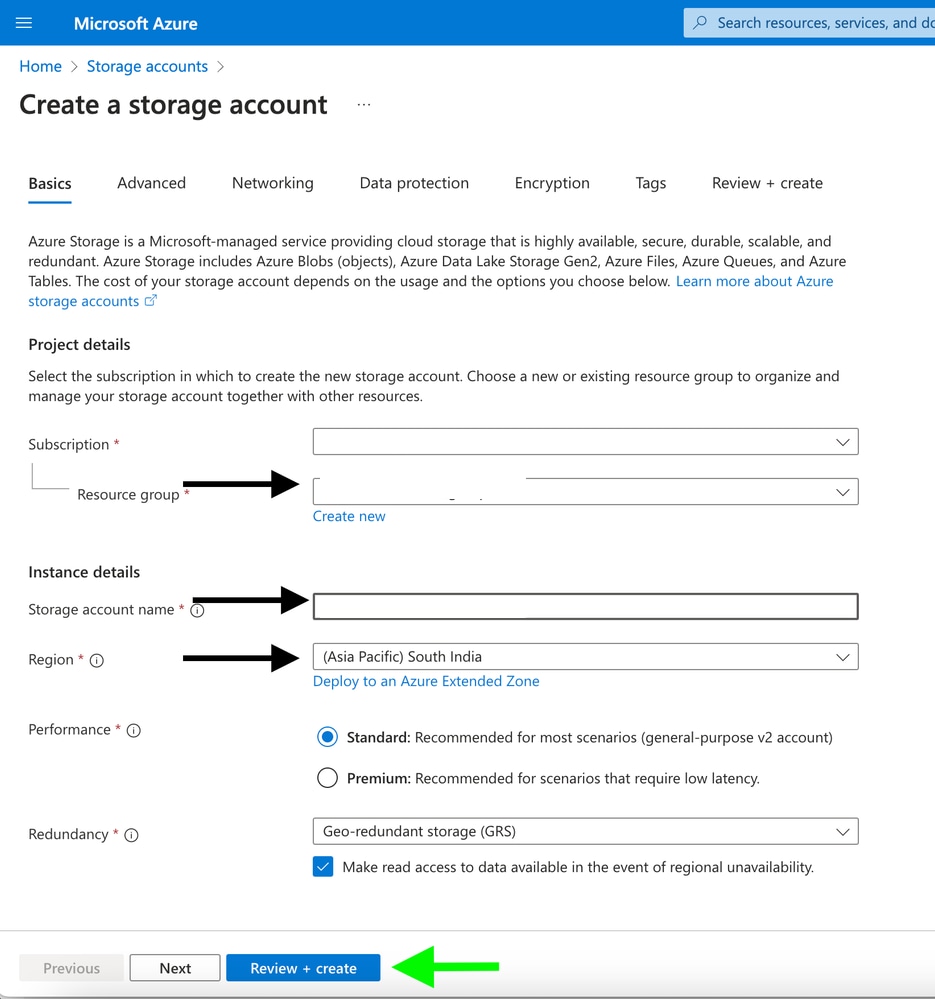935x999 pixels.
Task: Switch to the Encryption tab
Action: (x=552, y=183)
